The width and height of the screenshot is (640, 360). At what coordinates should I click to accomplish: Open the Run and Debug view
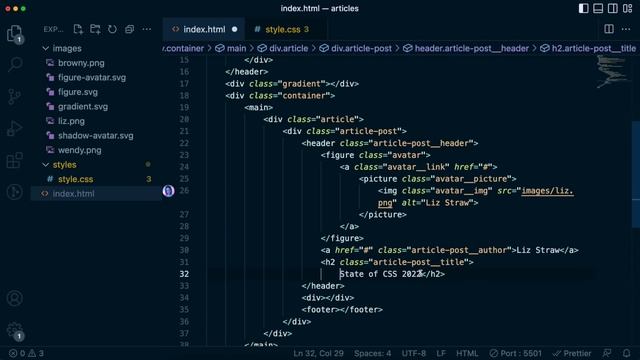pos(15,128)
